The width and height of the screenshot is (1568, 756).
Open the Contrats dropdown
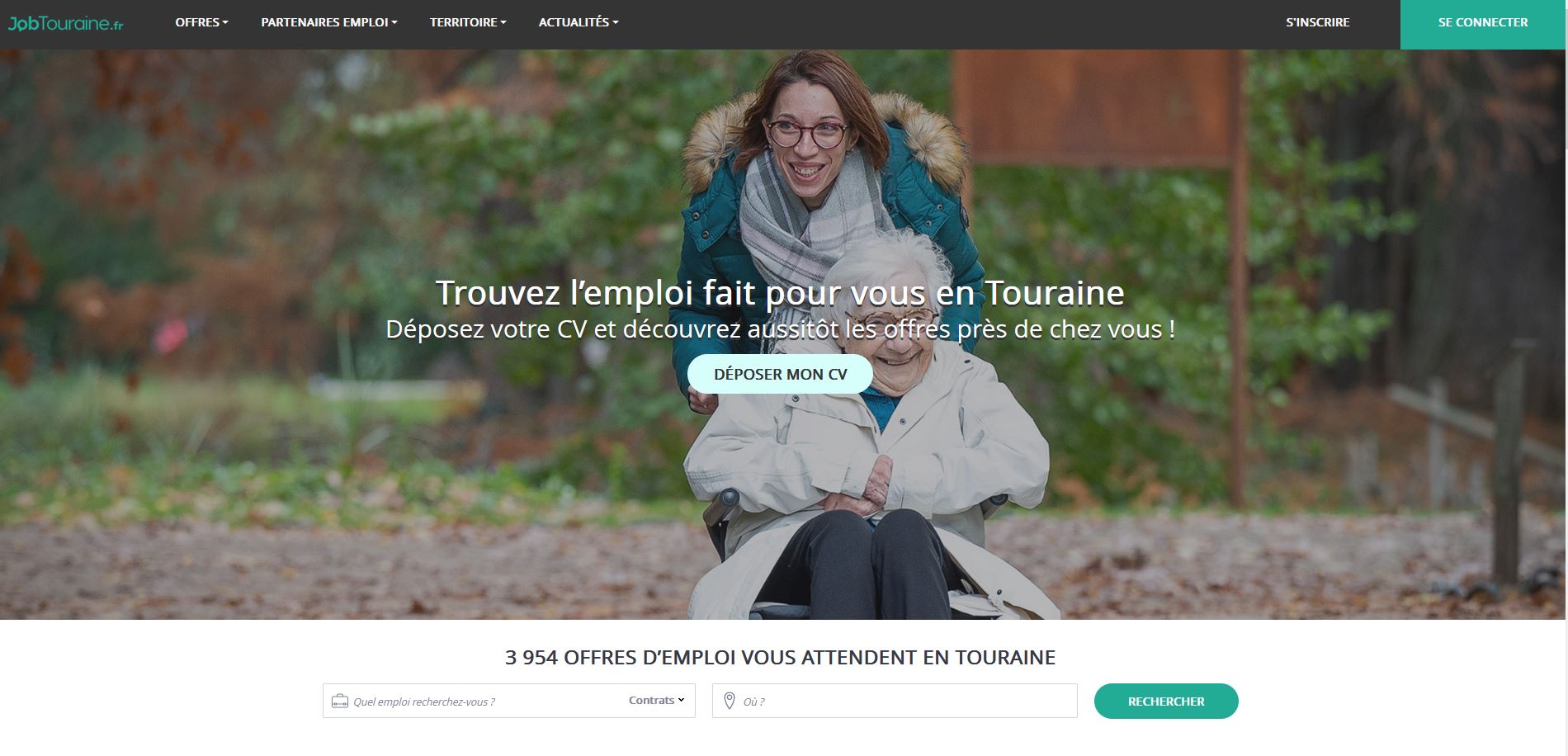coord(656,700)
